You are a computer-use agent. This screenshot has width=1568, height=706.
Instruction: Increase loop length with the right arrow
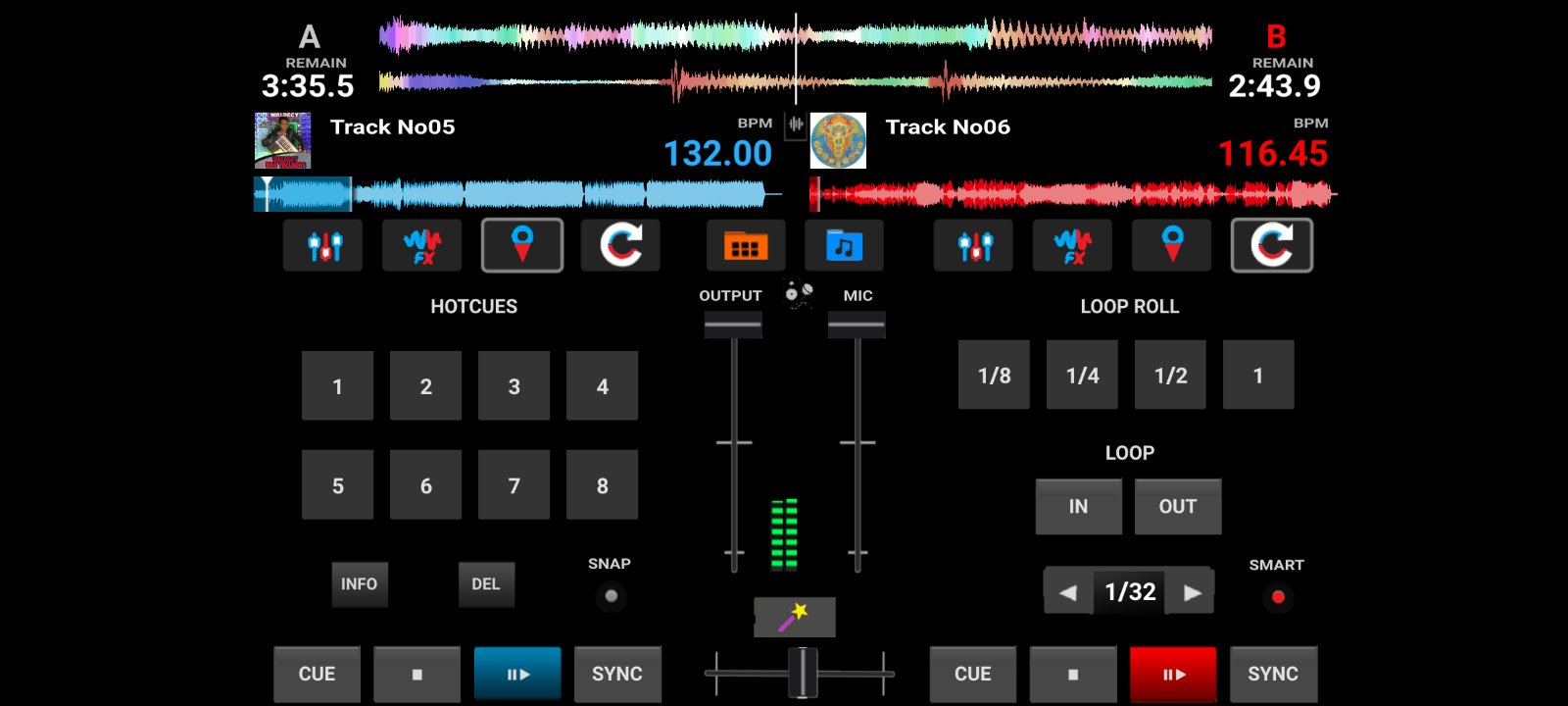(1192, 592)
